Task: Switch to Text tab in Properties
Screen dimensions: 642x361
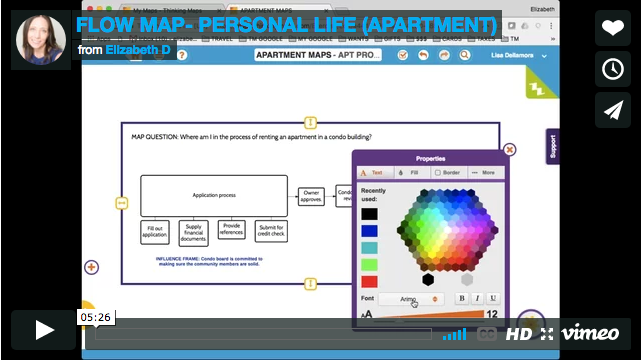Action: pyautogui.click(x=375, y=173)
